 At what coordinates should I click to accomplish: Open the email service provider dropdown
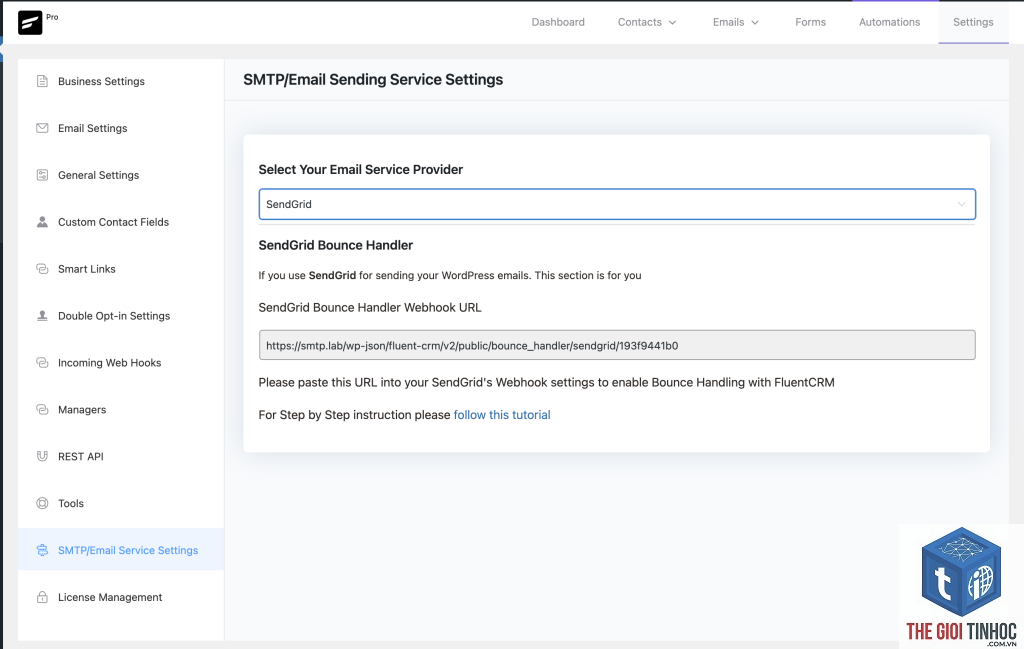coord(616,204)
